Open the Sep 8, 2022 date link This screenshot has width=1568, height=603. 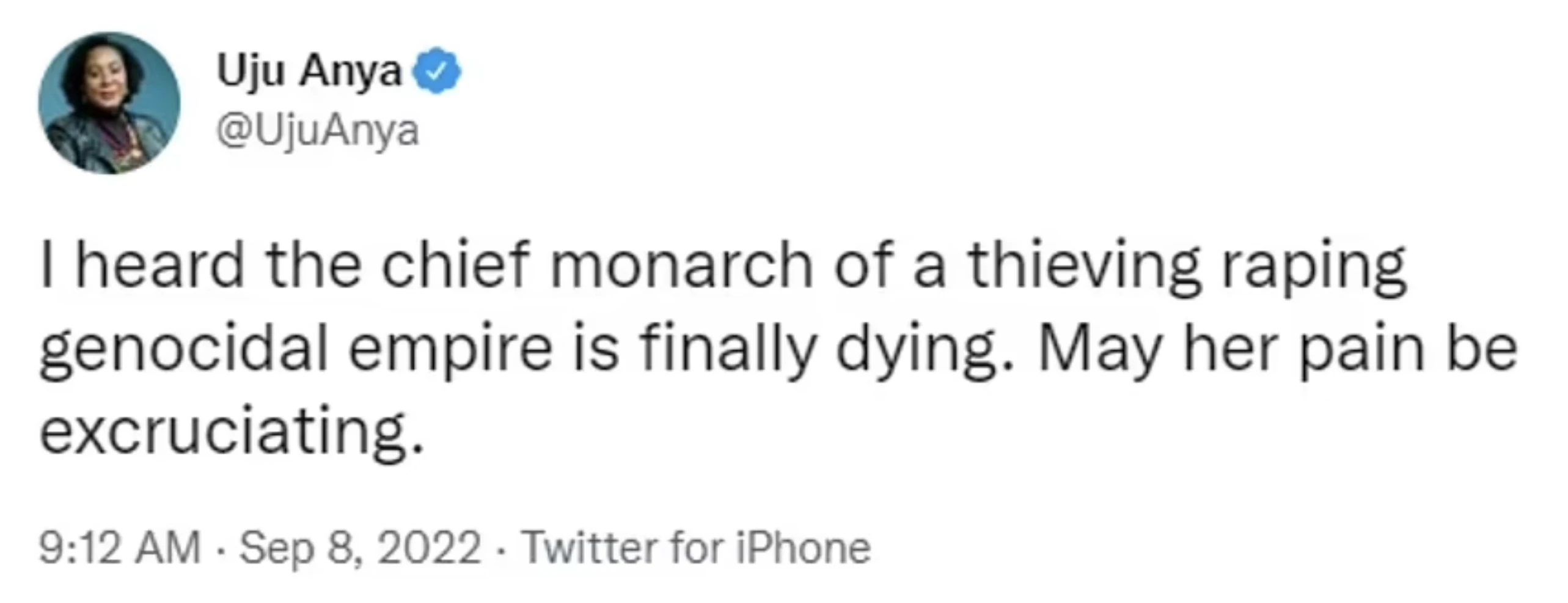pyautogui.click(x=359, y=547)
